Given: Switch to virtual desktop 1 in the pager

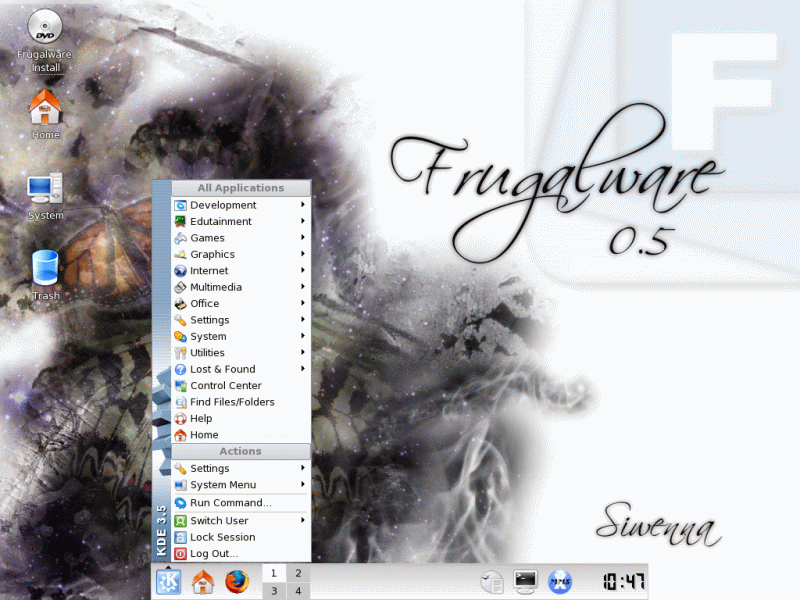Looking at the screenshot, I should [x=274, y=573].
